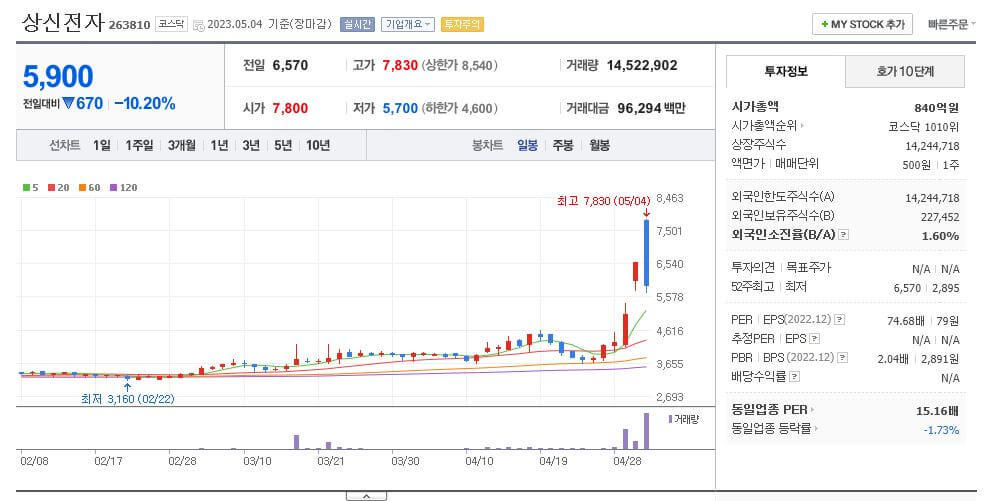Open the 기업개요 dropdown
This screenshot has width=994, height=501.
coord(408,24)
